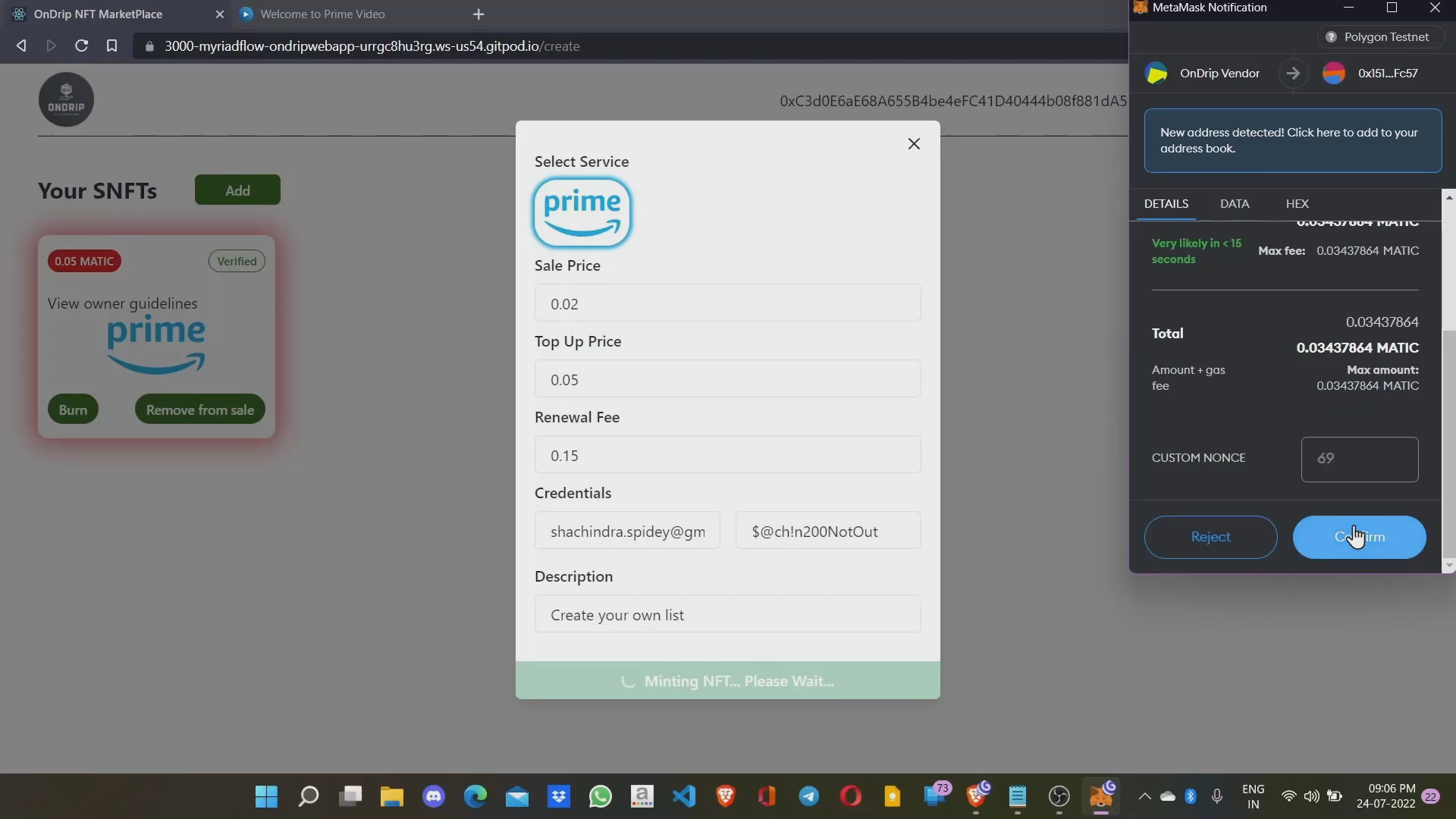1456x819 pixels.
Task: Show hidden system tray icons
Action: point(1145,796)
